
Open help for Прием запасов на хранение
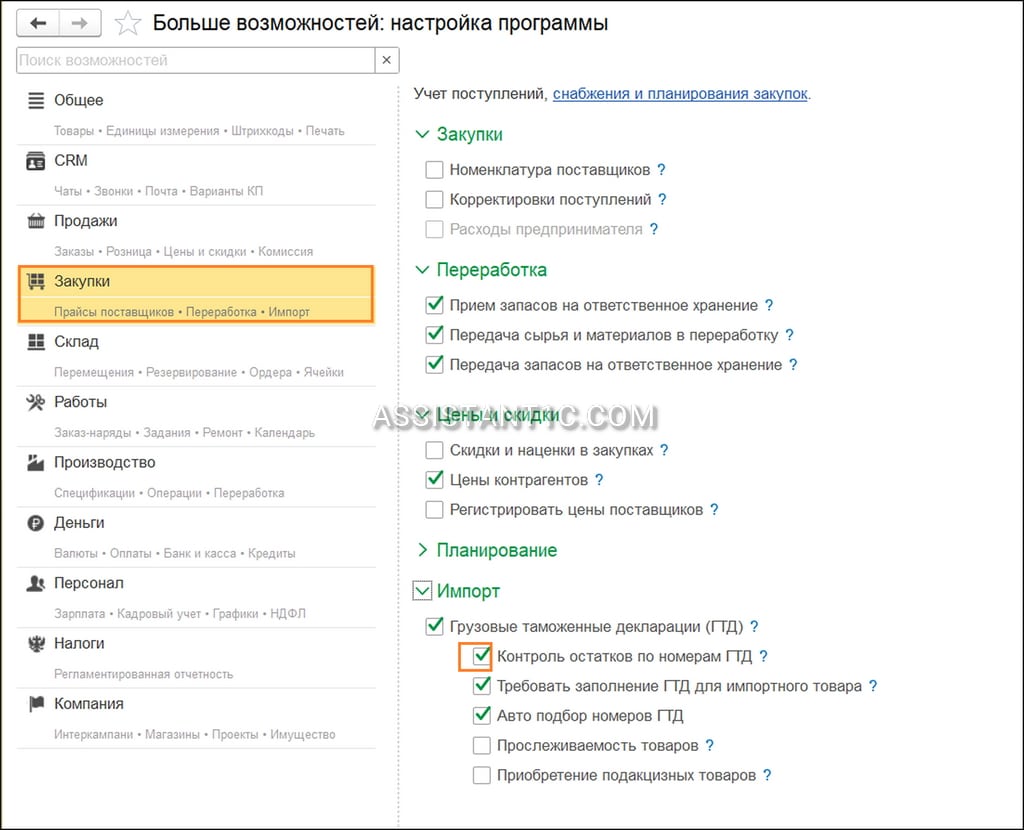click(769, 305)
